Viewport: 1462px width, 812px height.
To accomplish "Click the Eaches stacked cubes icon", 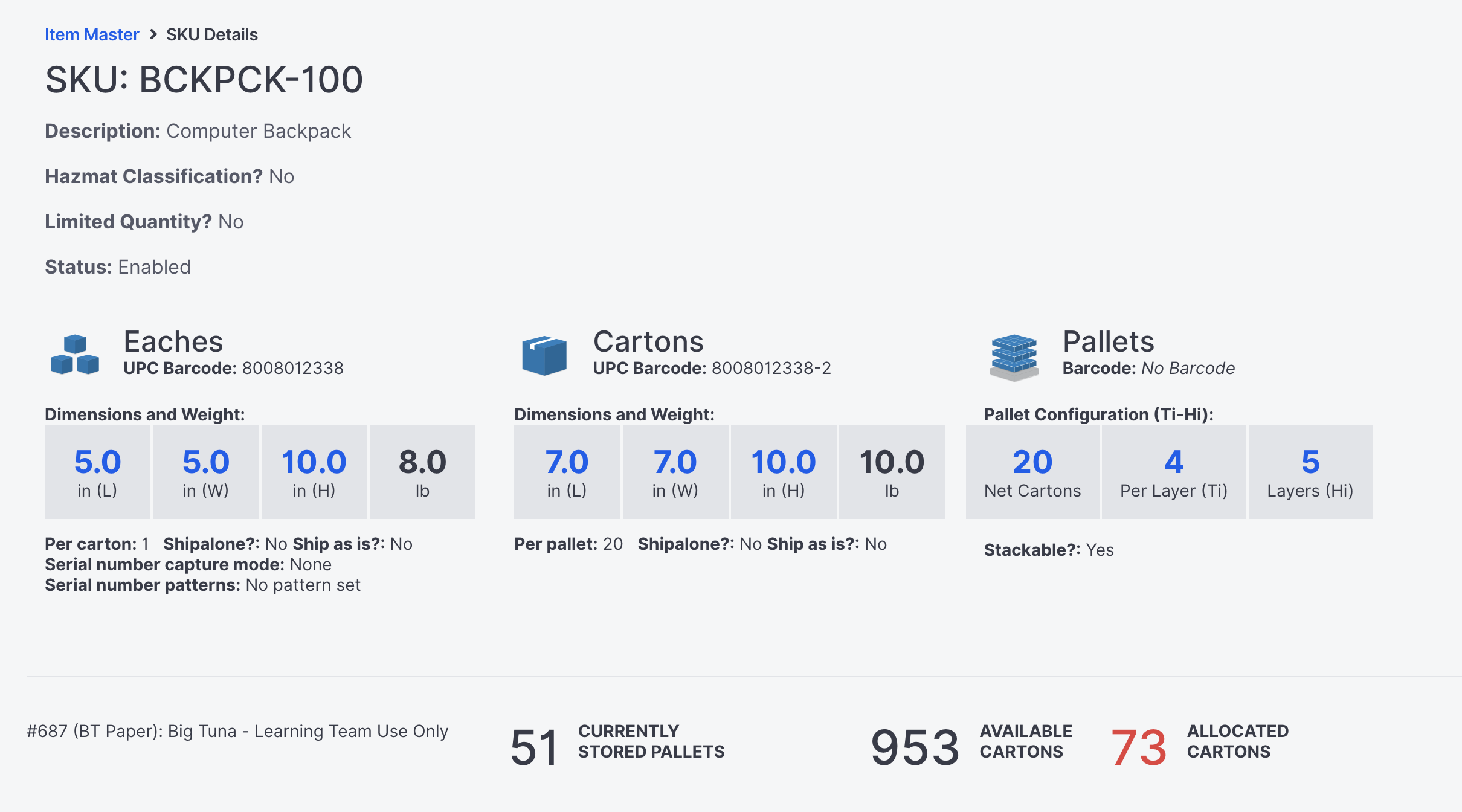I will coord(75,355).
